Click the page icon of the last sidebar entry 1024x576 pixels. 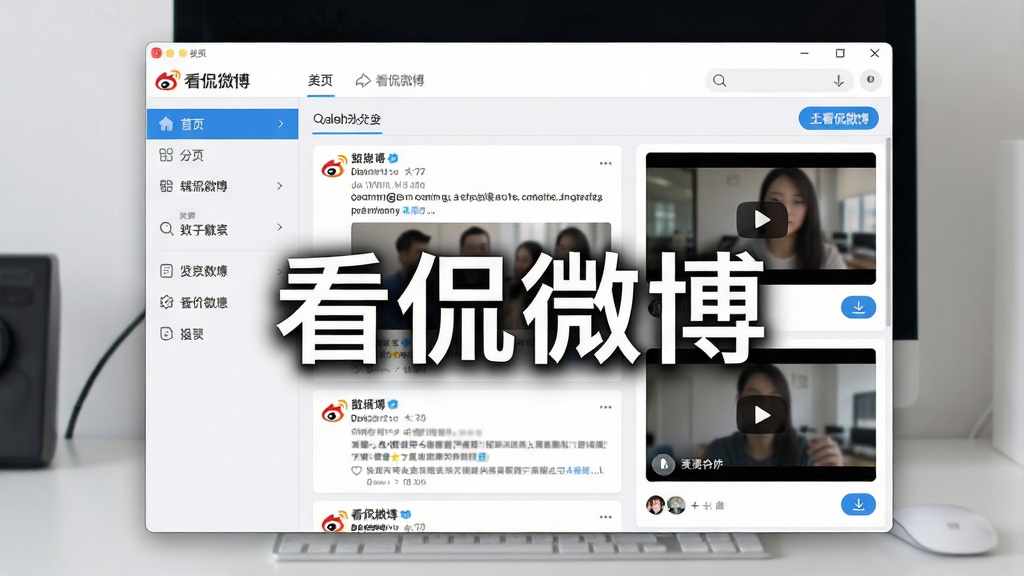(x=166, y=334)
